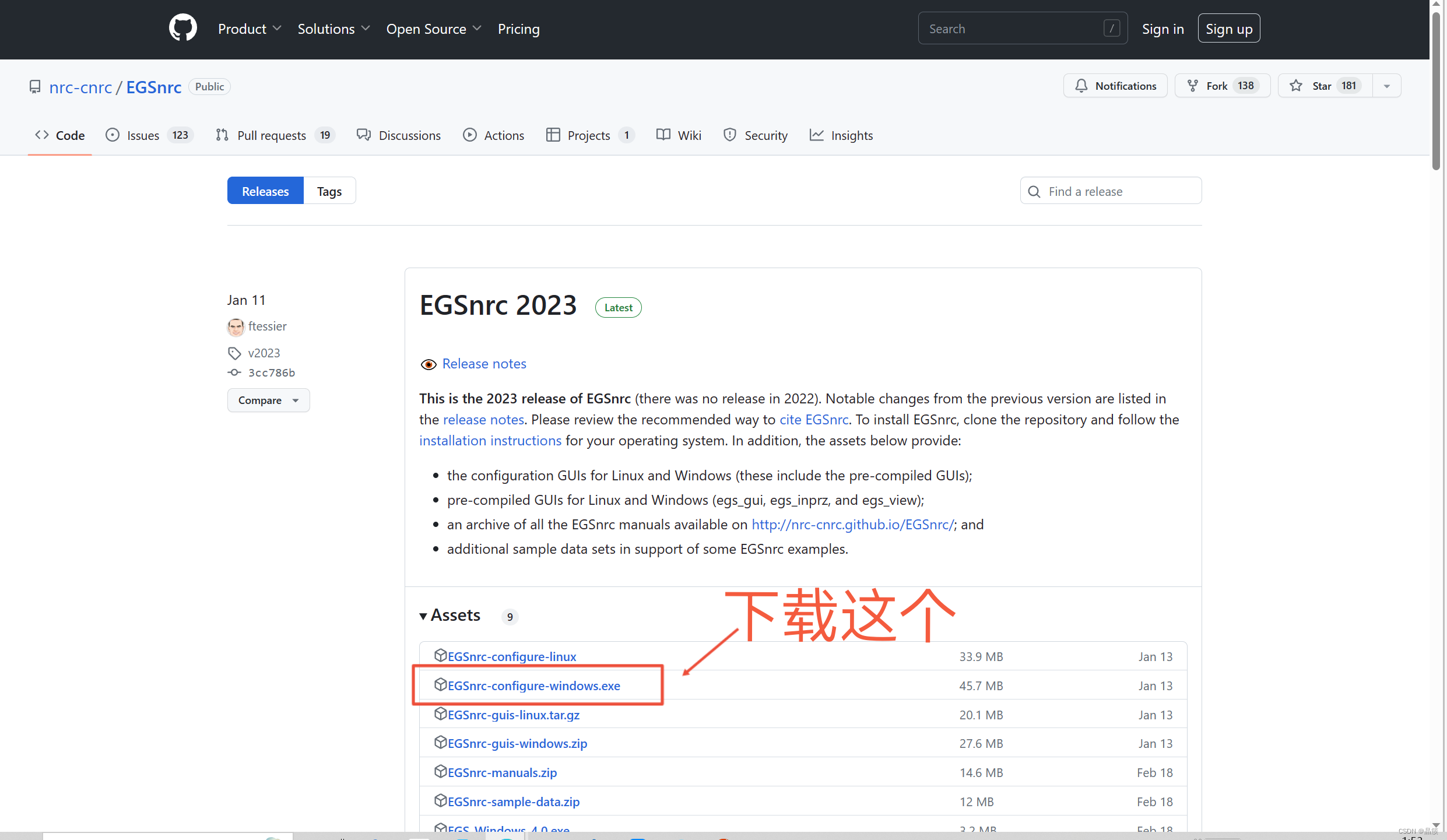Open the Star lists dropdown arrow
The width and height of the screenshot is (1447, 840).
coord(1387,86)
